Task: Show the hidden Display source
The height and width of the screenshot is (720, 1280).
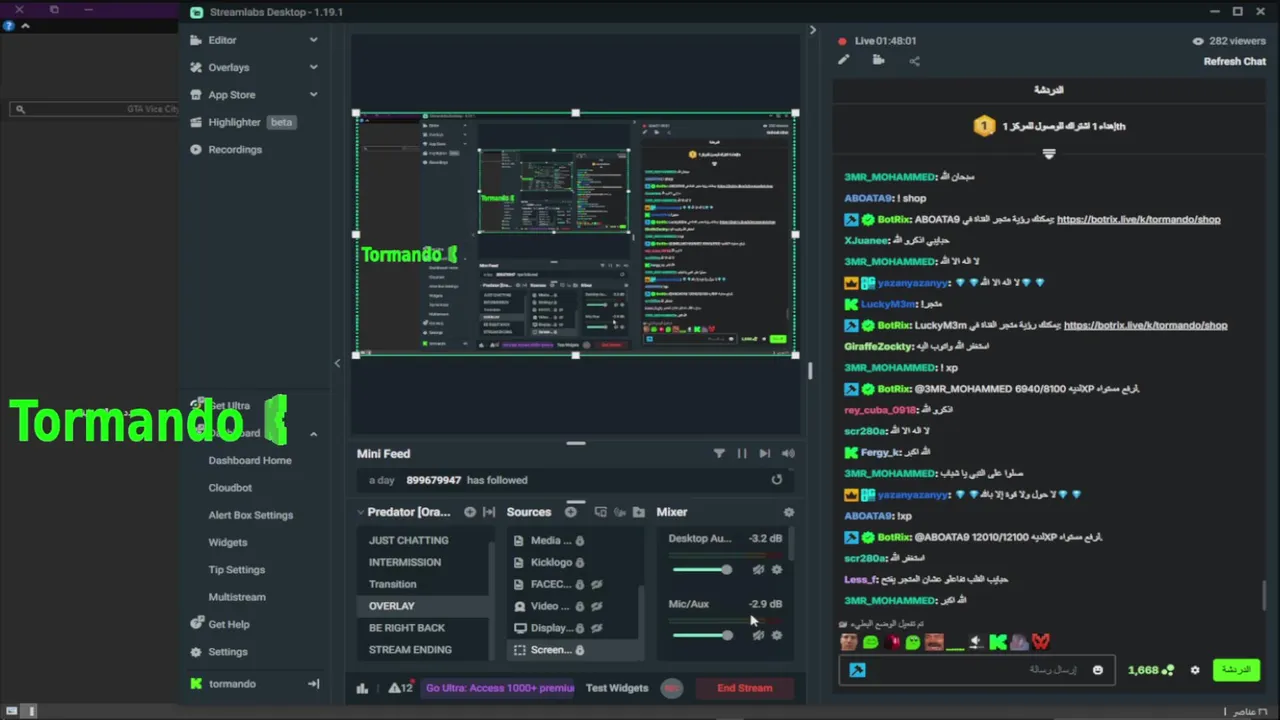Action: coord(597,628)
